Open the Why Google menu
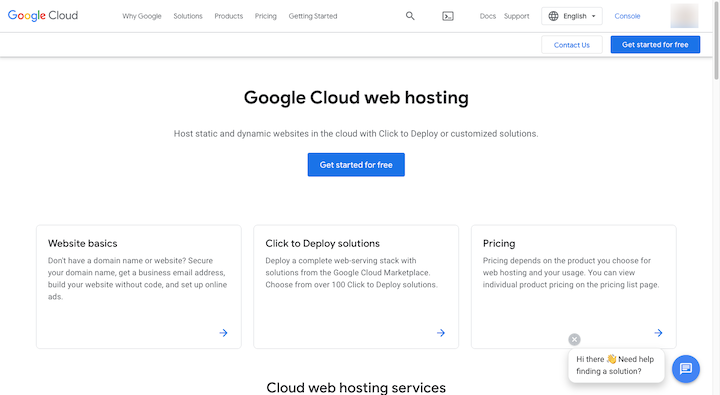The width and height of the screenshot is (720, 395). [x=142, y=16]
